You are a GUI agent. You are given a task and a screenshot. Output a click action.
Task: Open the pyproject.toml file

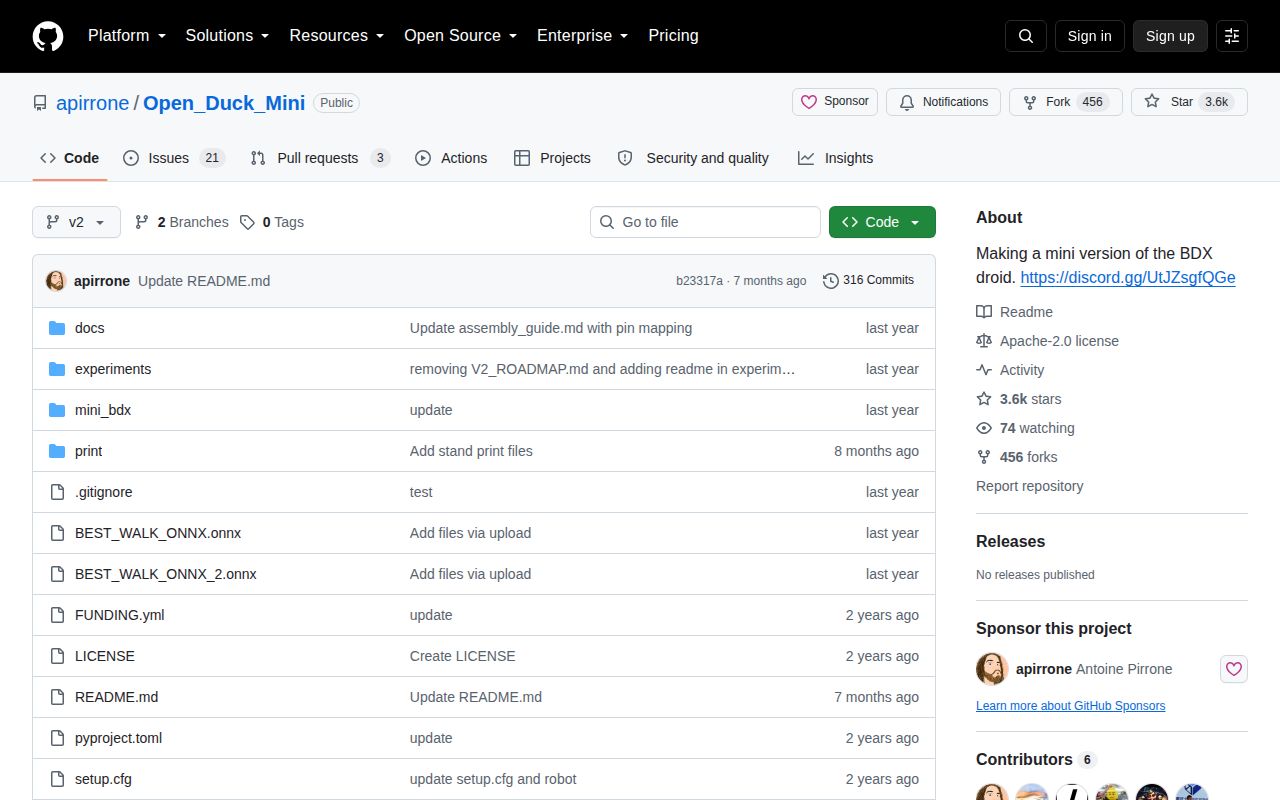pyautogui.click(x=118, y=738)
